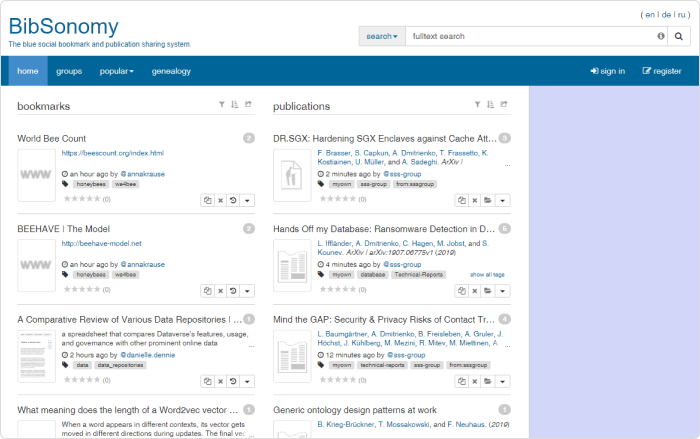The width and height of the screenshot is (700, 439).
Task: Click the database tag
Action: 373,275
